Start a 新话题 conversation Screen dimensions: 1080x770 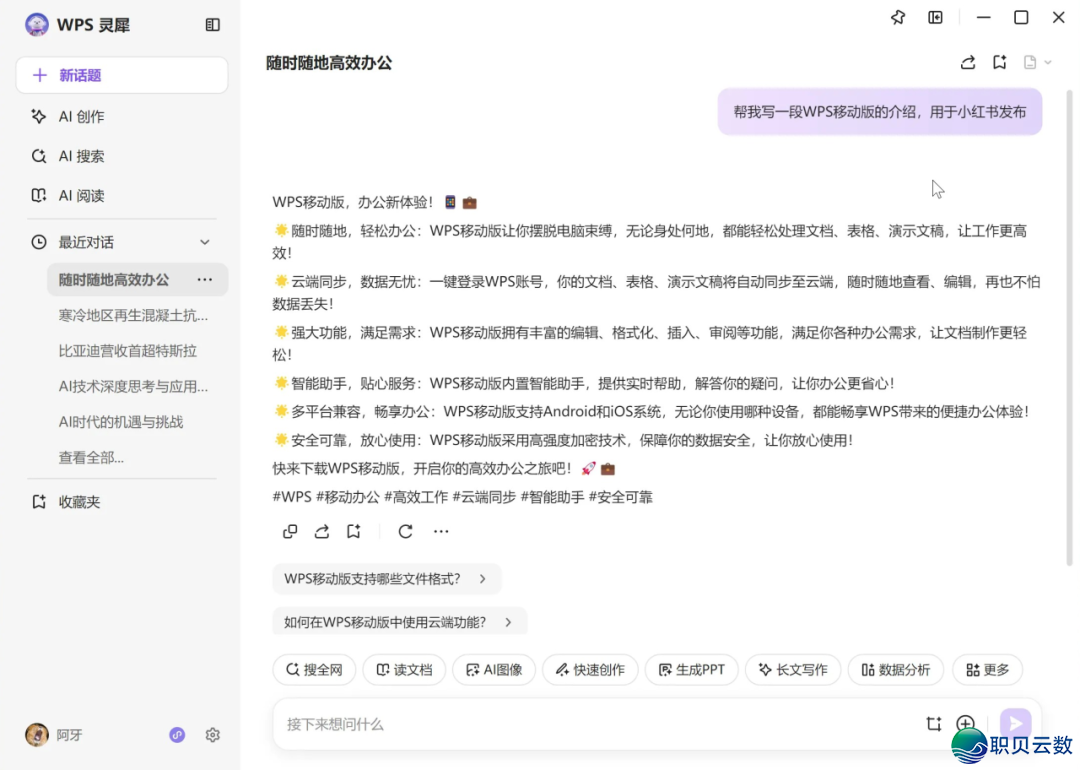pos(121,75)
